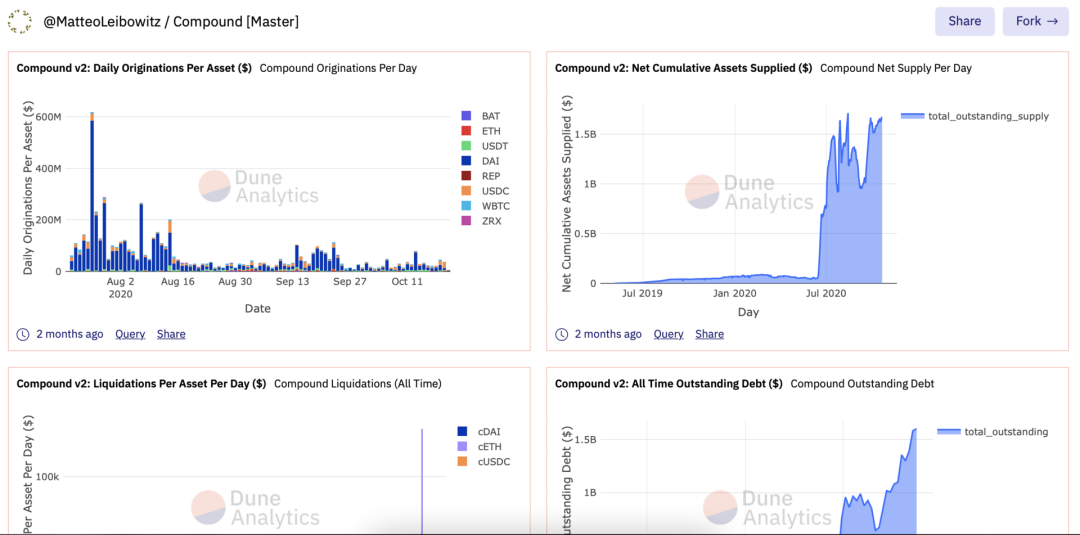This screenshot has width=1080, height=535.
Task: Toggle ZRX legend swatch in originations chart
Action: 466,220
